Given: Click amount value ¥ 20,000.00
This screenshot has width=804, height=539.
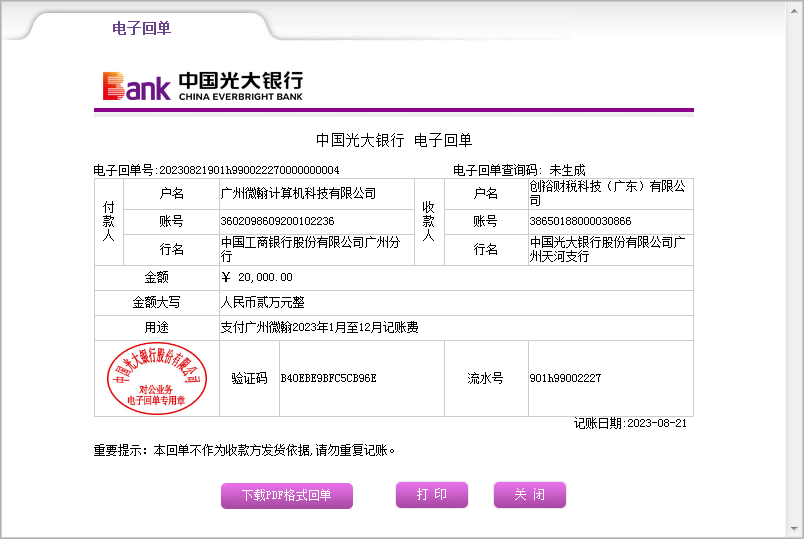Looking at the screenshot, I should point(257,277).
